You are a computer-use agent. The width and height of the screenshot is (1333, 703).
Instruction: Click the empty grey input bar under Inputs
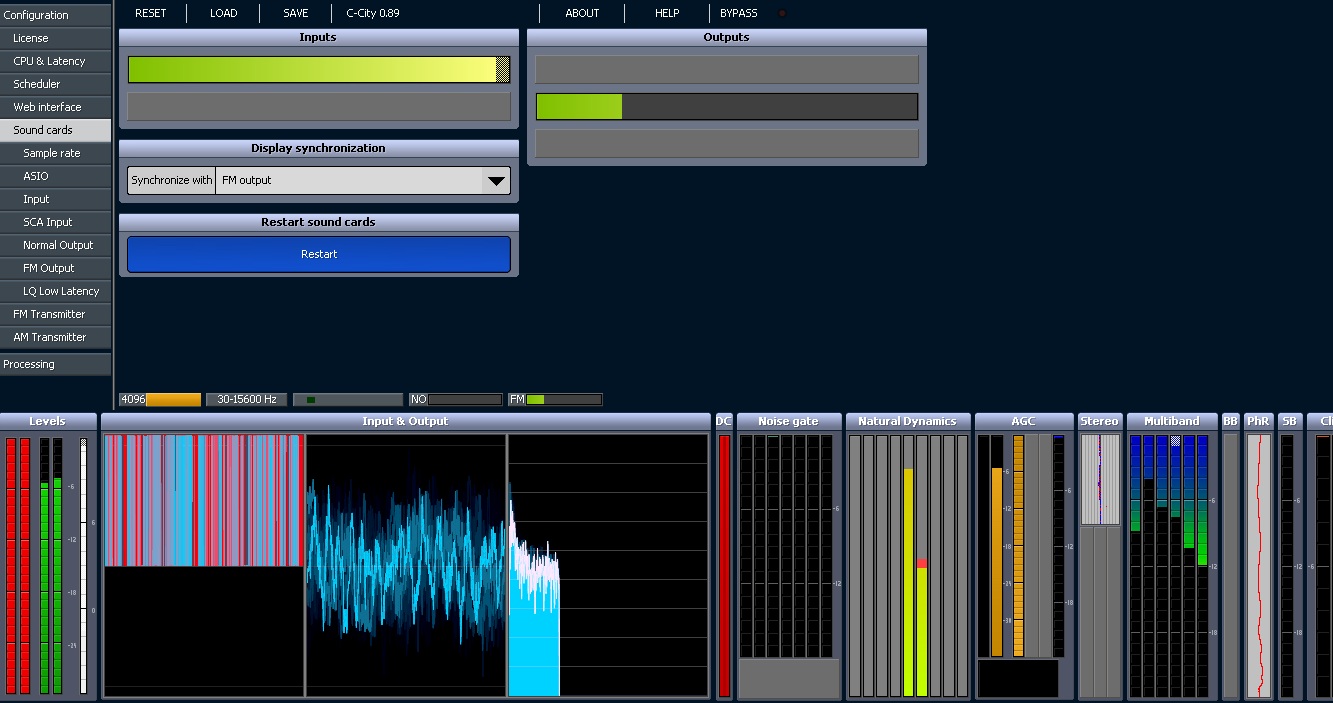[319, 107]
